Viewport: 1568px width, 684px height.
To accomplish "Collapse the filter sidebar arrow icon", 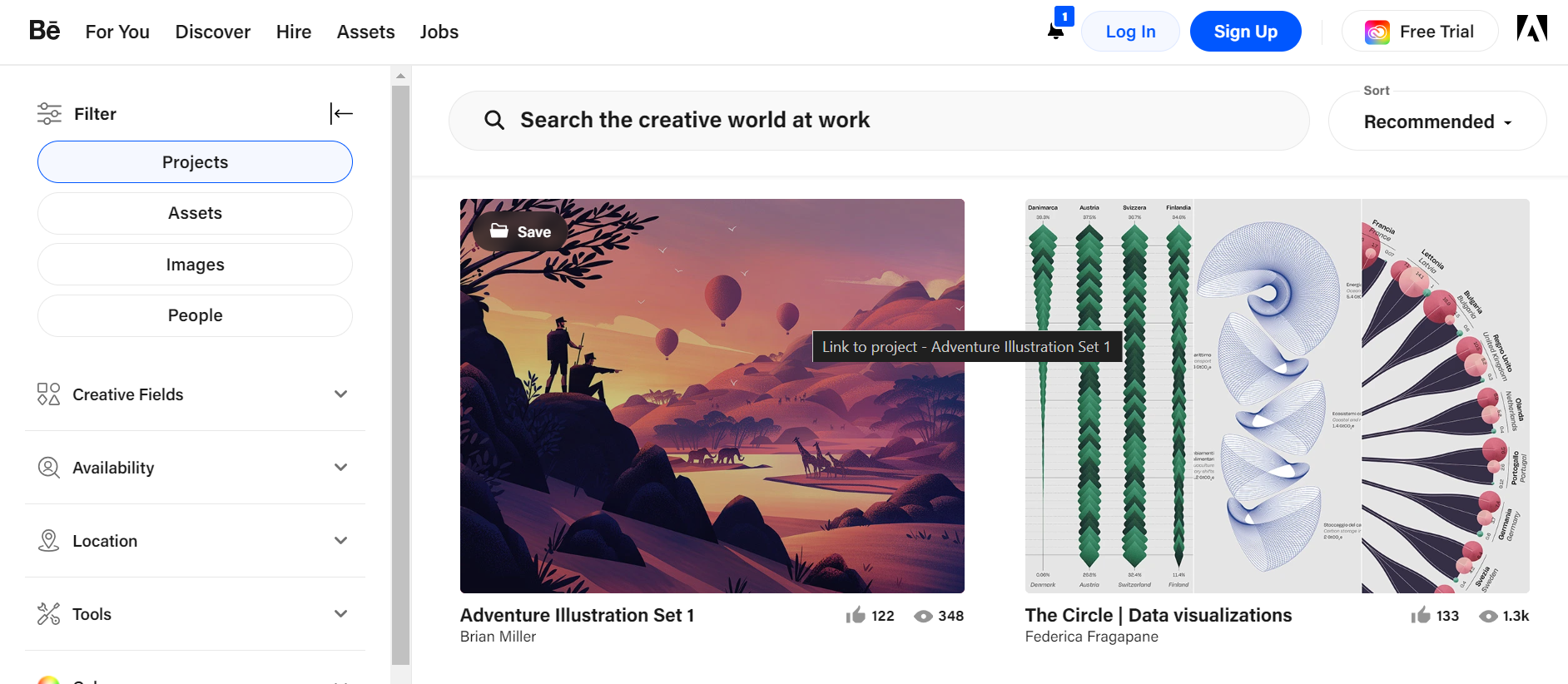I will (341, 113).
